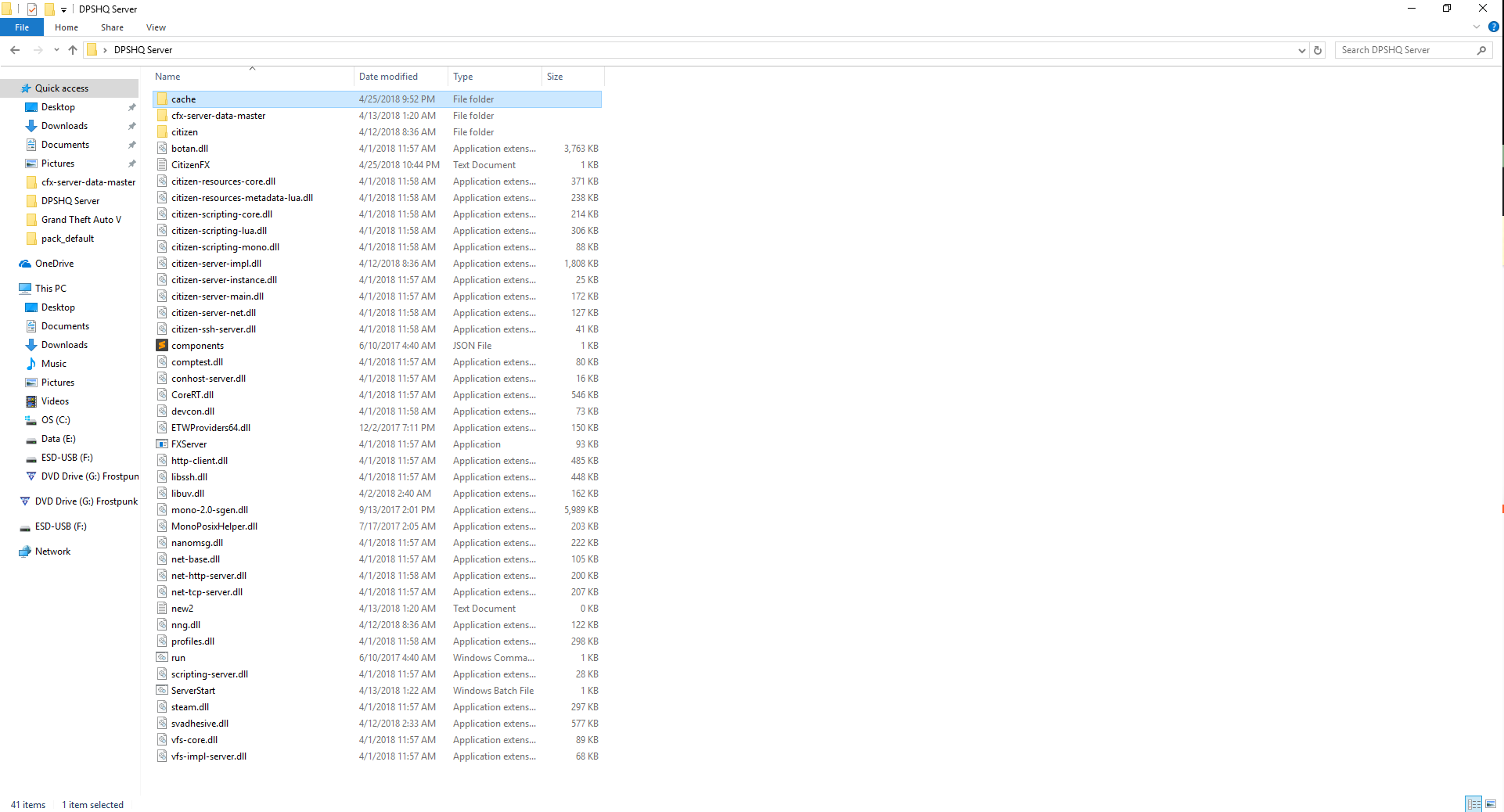The width and height of the screenshot is (1504, 812).
Task: Switch to the View ribbon tab
Action: 156,27
